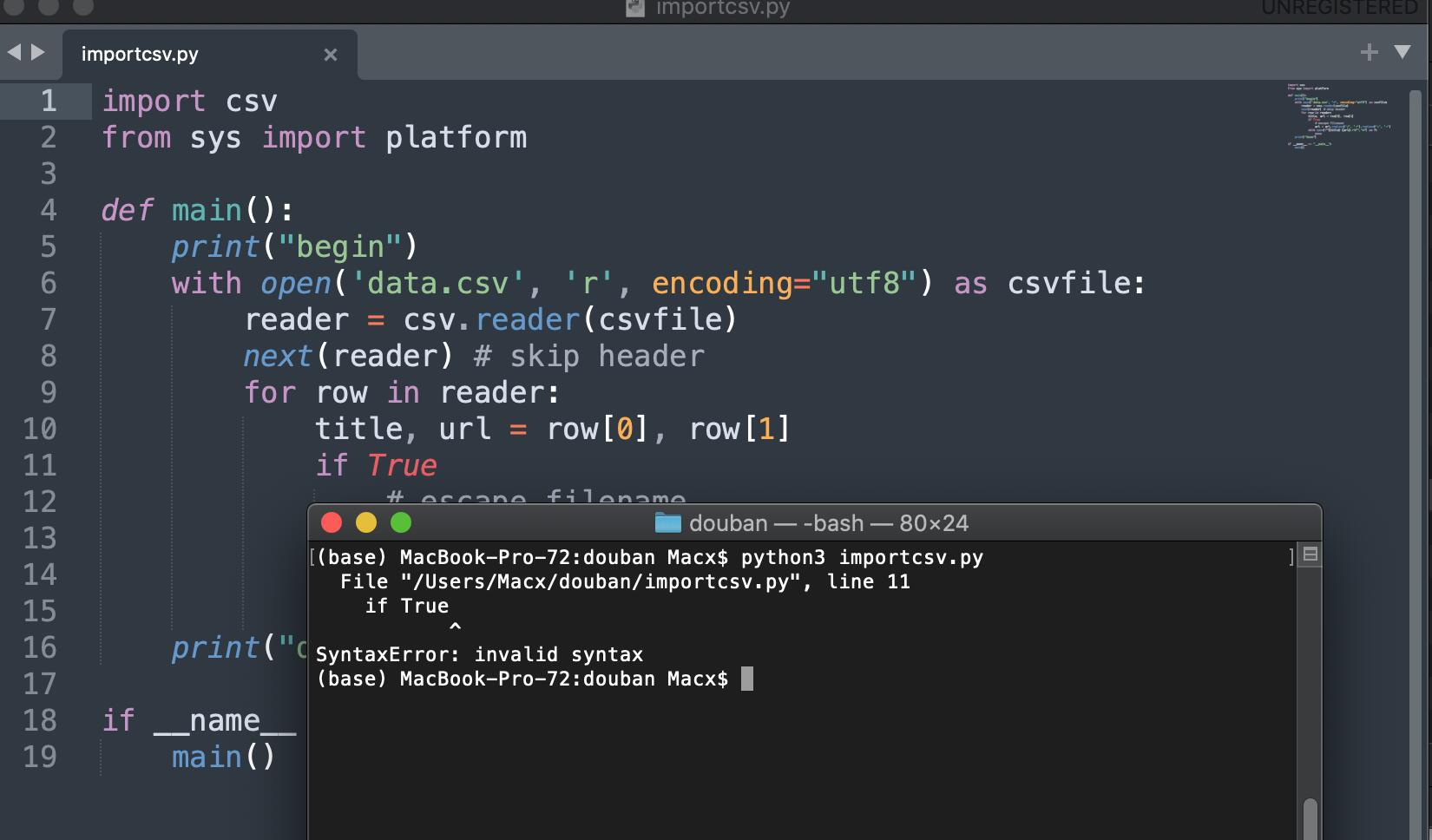Click the next tab right arrow
The image size is (1432, 840).
click(38, 52)
